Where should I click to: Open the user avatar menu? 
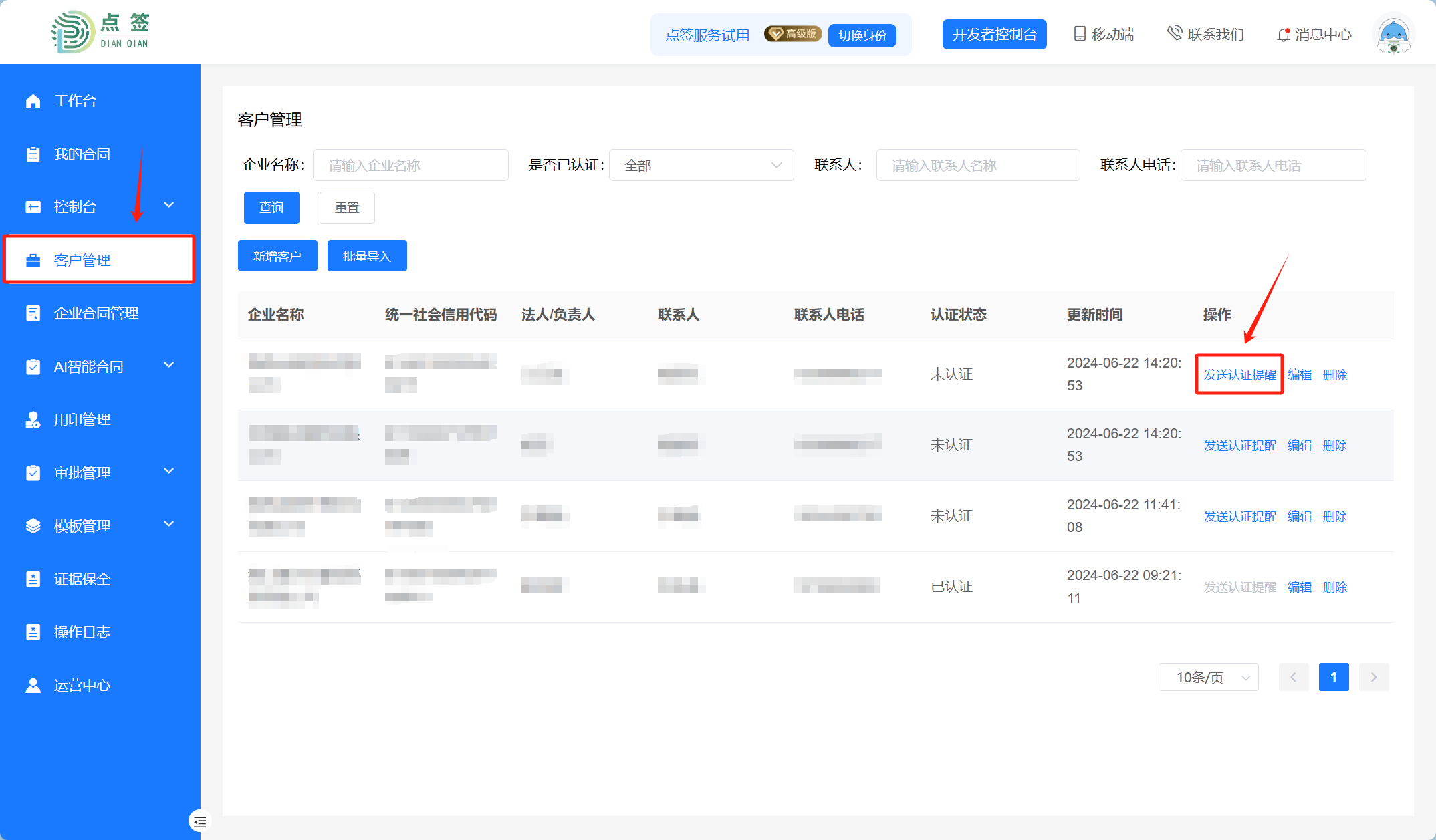pyautogui.click(x=1393, y=34)
